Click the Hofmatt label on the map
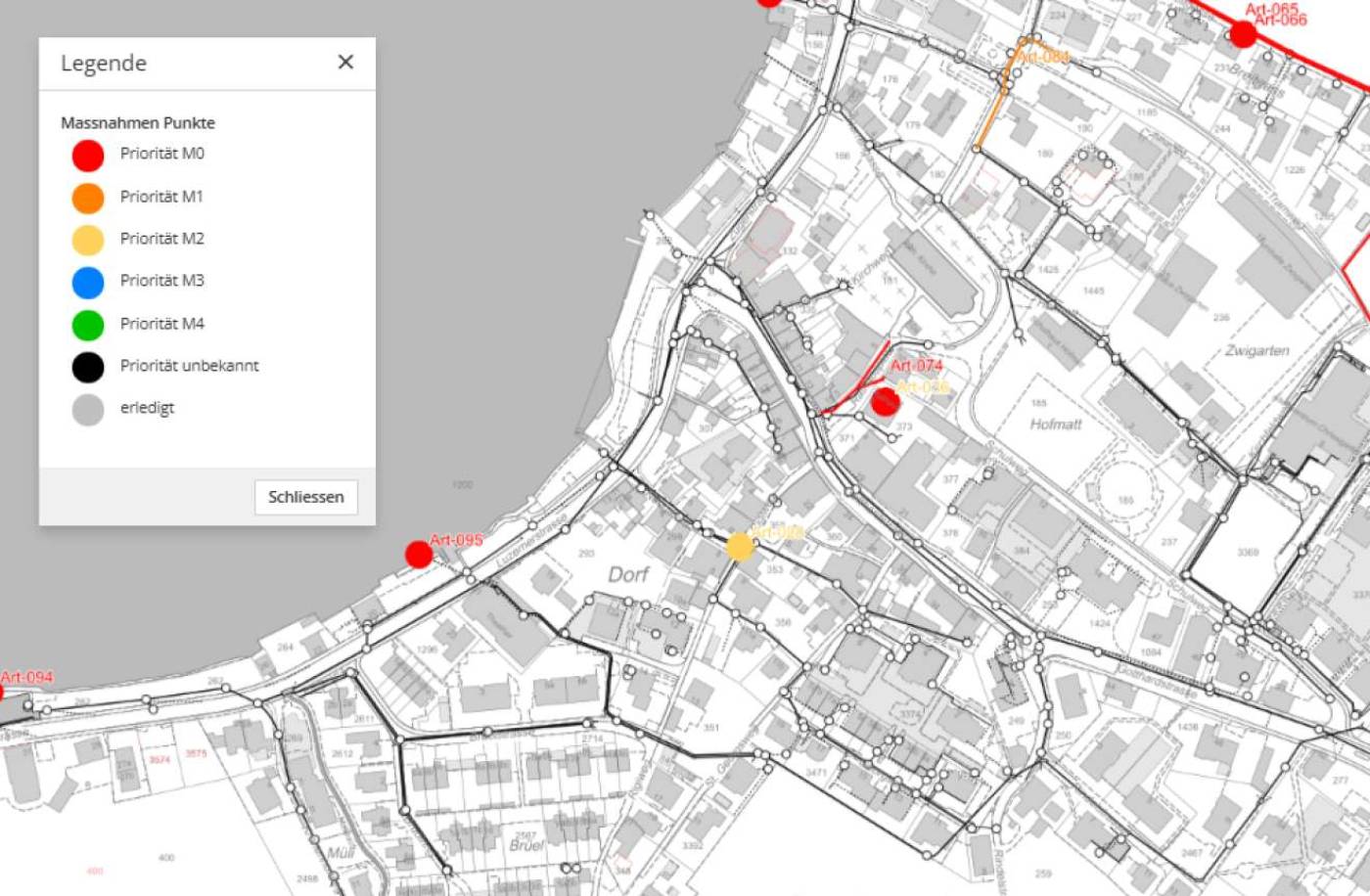1370x896 pixels. (1056, 425)
